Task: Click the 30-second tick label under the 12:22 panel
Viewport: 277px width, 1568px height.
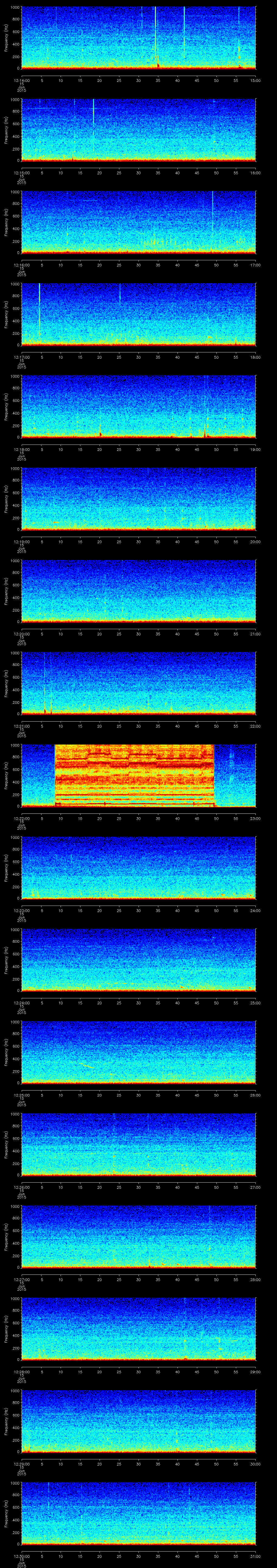Action: click(138, 818)
